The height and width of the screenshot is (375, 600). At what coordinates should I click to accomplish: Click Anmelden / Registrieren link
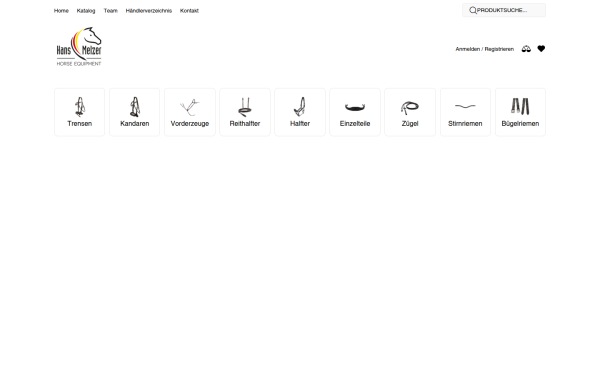[484, 49]
